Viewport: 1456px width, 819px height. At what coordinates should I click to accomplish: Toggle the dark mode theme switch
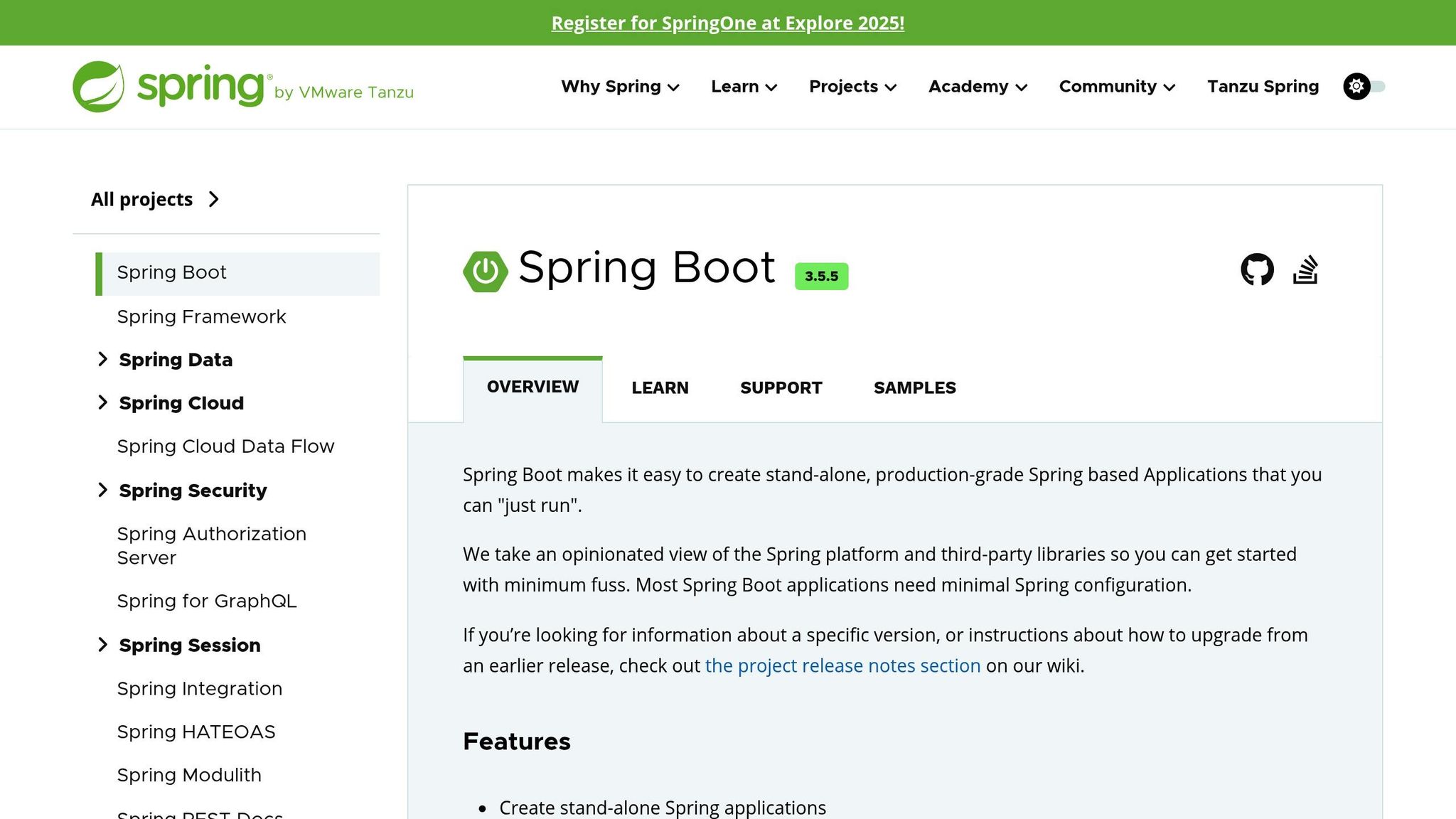pyautogui.click(x=1364, y=87)
